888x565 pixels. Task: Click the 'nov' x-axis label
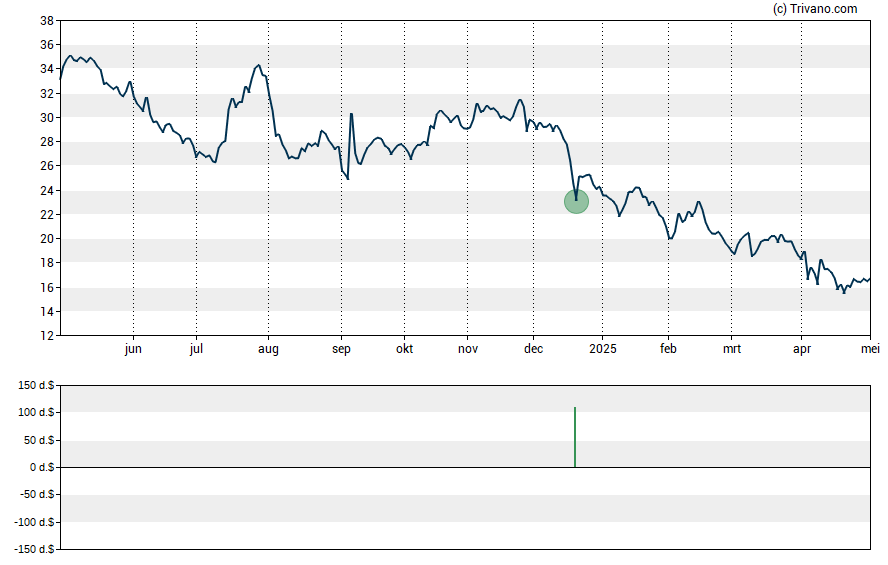coord(468,349)
